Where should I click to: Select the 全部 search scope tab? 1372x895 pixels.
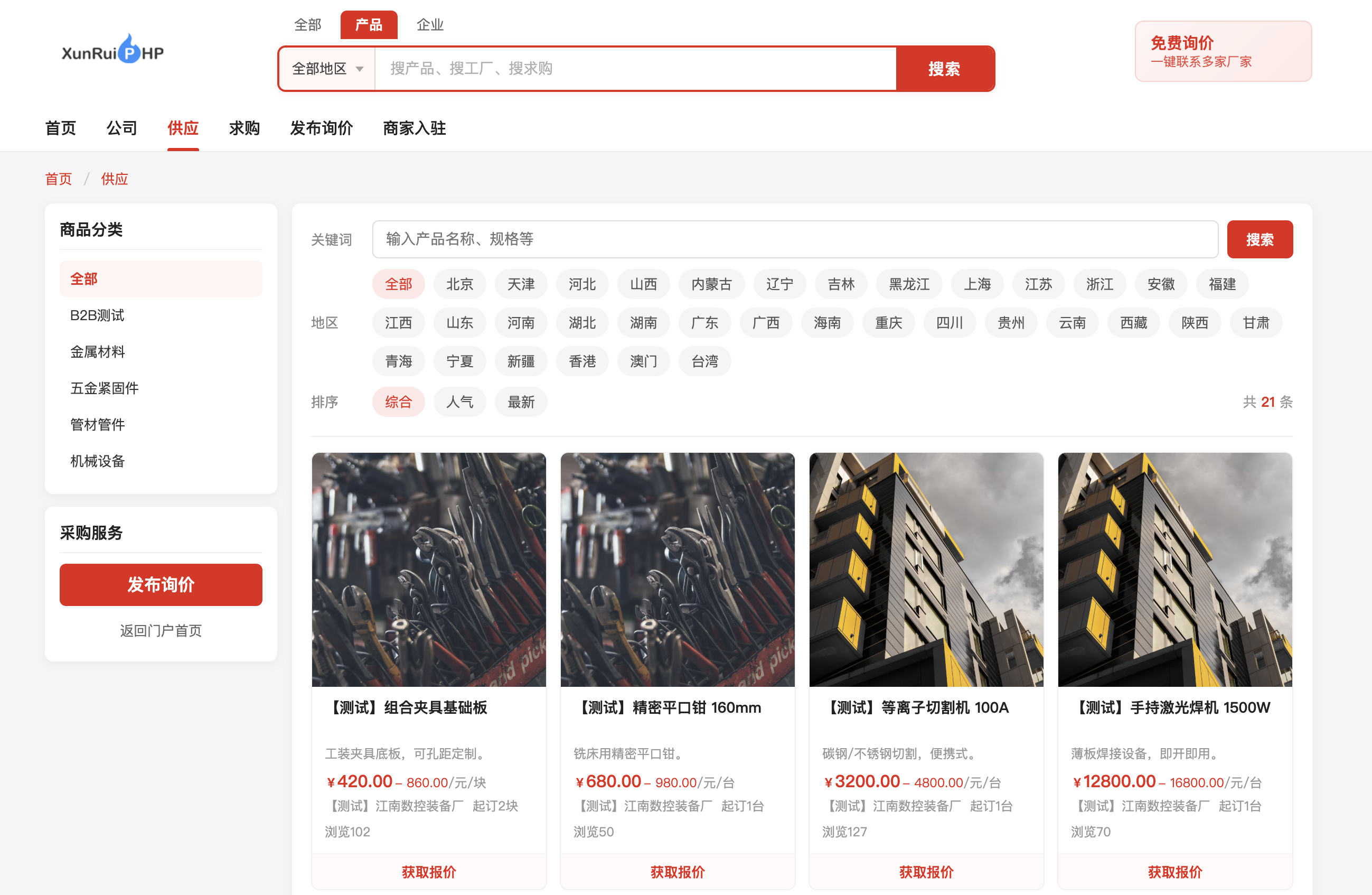[307, 25]
